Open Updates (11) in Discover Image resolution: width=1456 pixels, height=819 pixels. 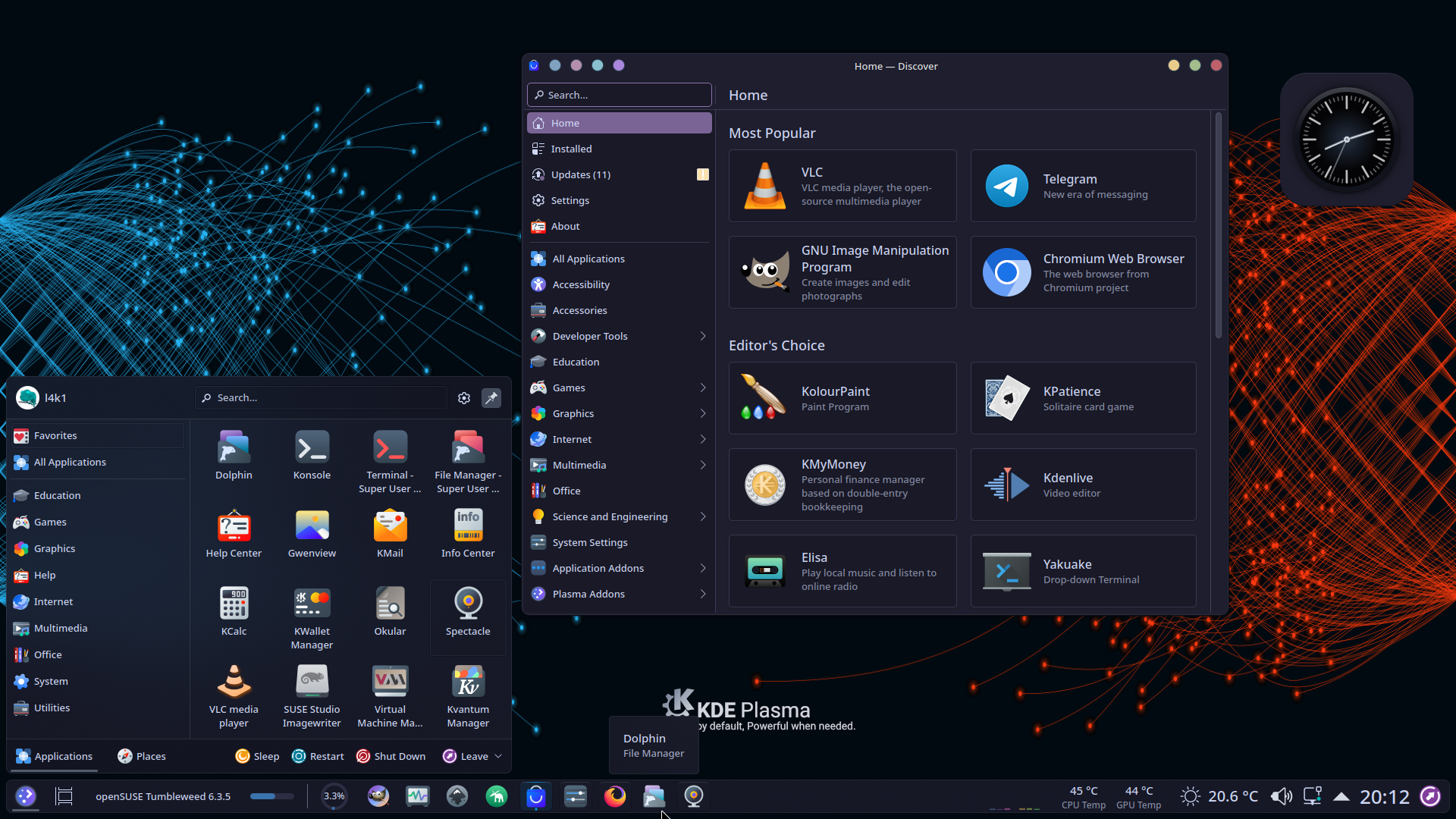(x=620, y=174)
